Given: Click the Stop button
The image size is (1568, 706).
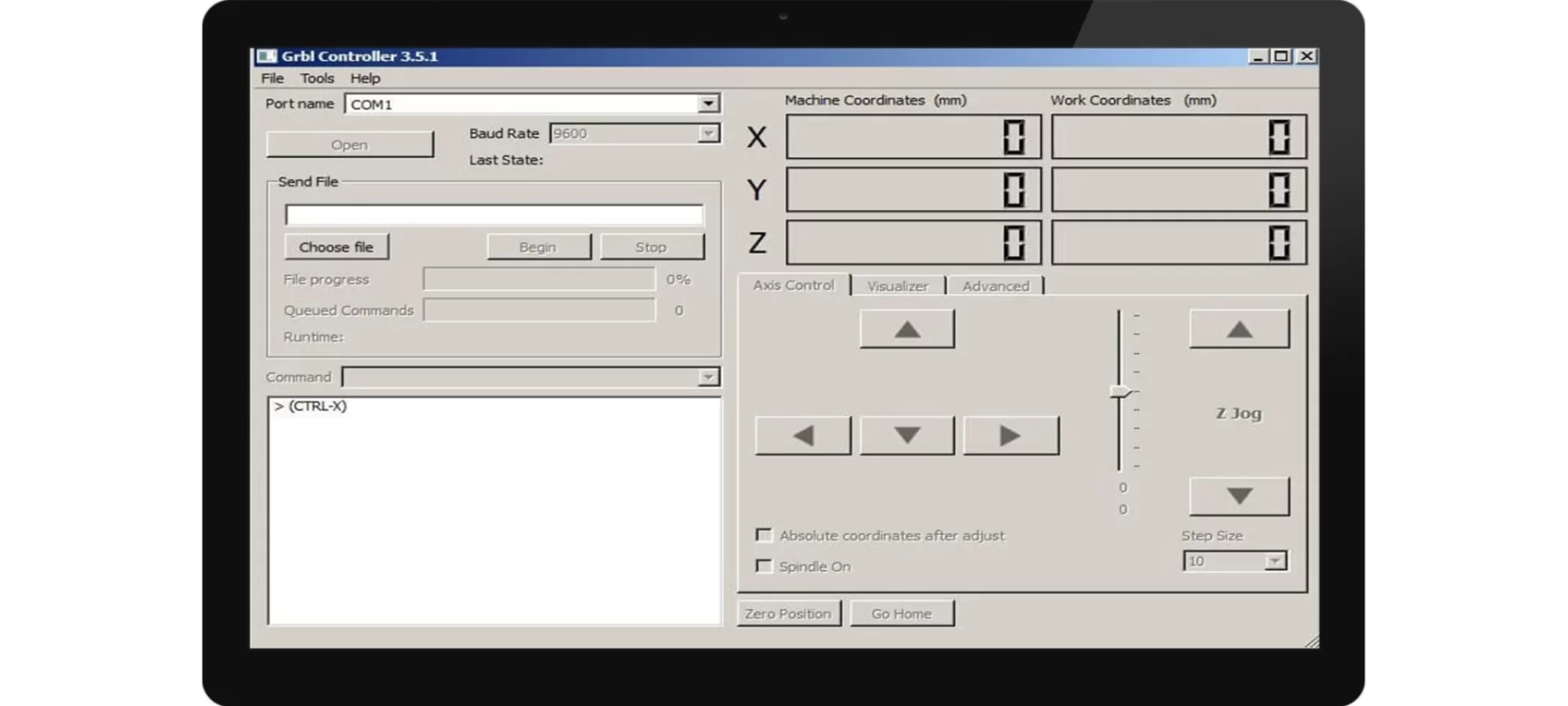Looking at the screenshot, I should click(652, 247).
